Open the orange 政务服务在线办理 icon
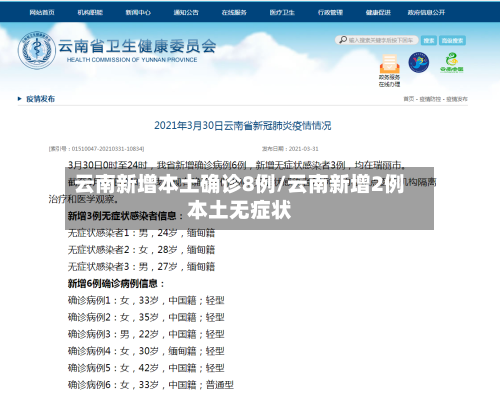Image resolution: width=500 pixels, height=397 pixels. [x=389, y=63]
